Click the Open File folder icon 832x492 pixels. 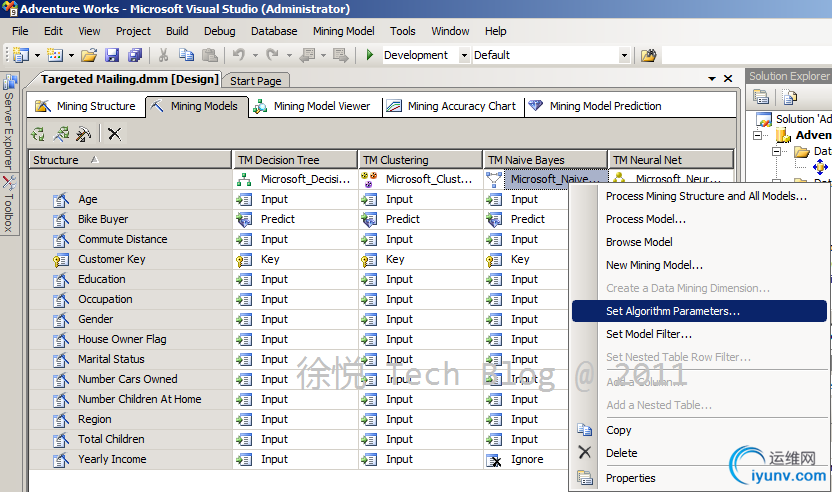coord(89,55)
